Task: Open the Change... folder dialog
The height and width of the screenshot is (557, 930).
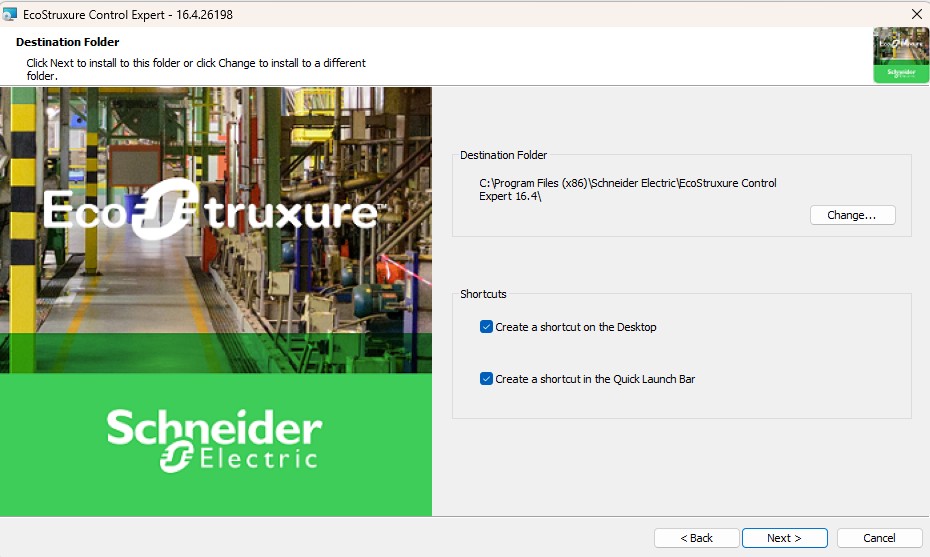Action: coord(852,215)
